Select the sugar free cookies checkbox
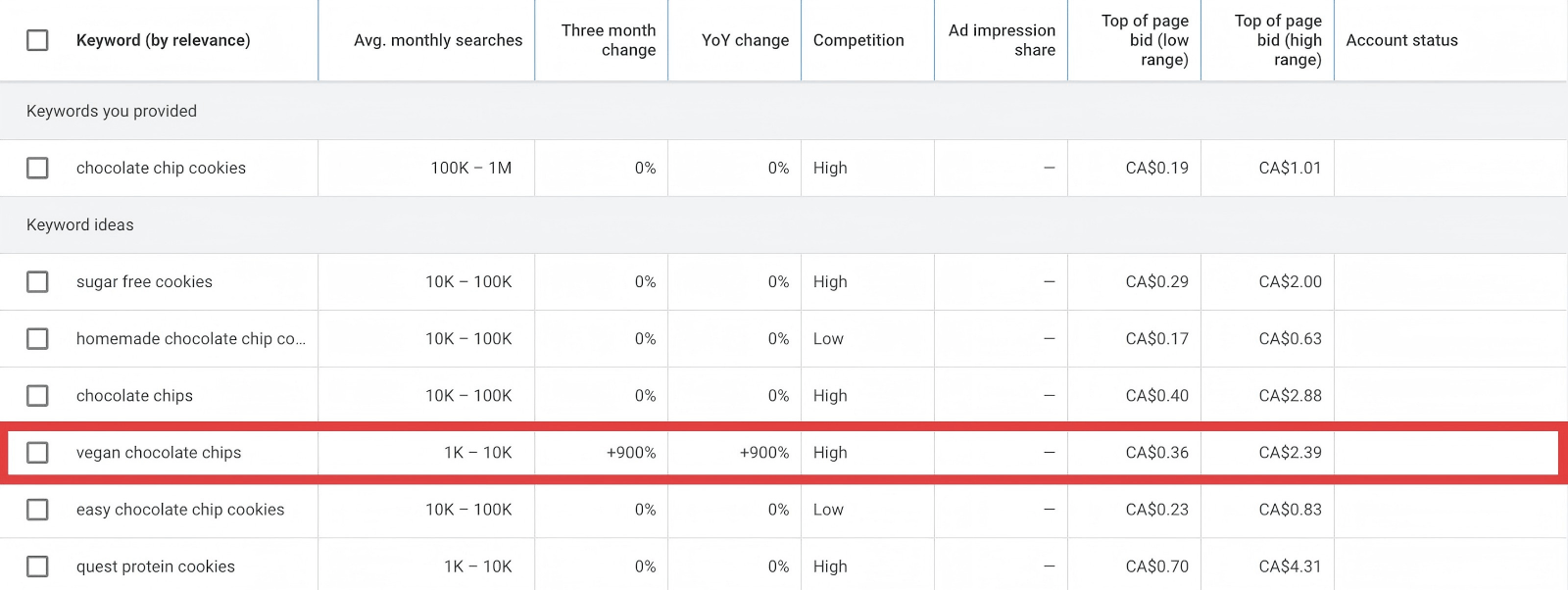The height and width of the screenshot is (590, 1568). 37,281
